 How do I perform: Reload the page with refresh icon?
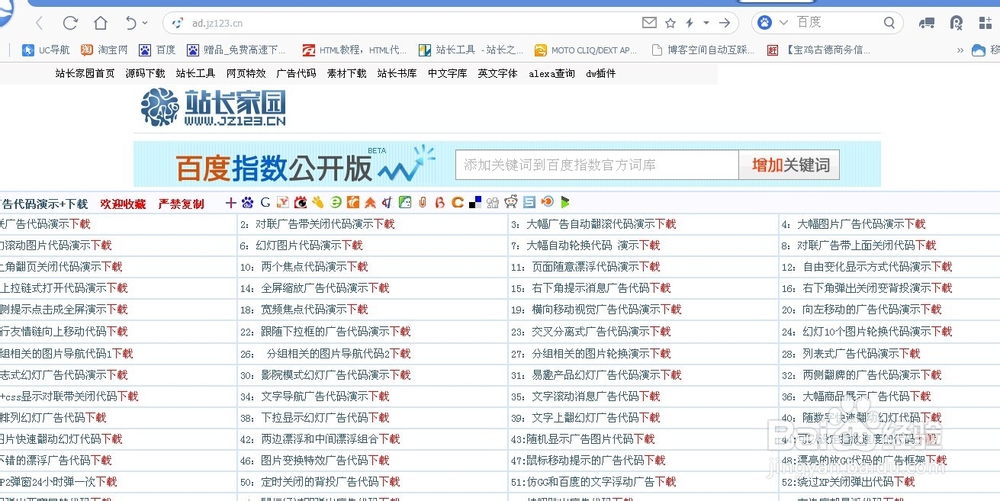click(x=70, y=23)
